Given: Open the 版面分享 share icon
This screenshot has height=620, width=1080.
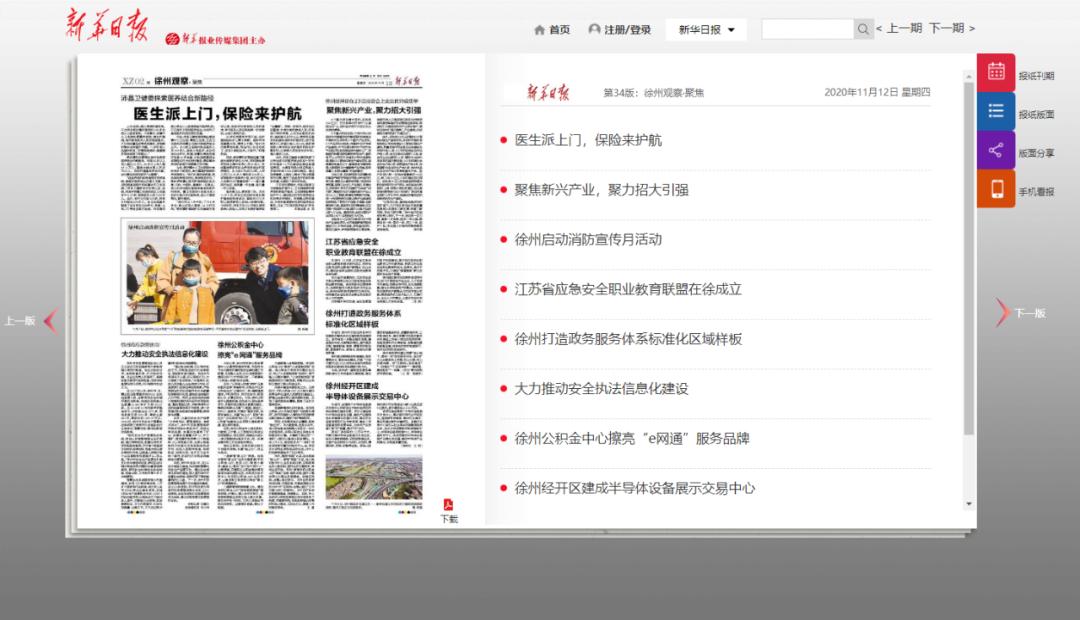Looking at the screenshot, I should coord(995,150).
